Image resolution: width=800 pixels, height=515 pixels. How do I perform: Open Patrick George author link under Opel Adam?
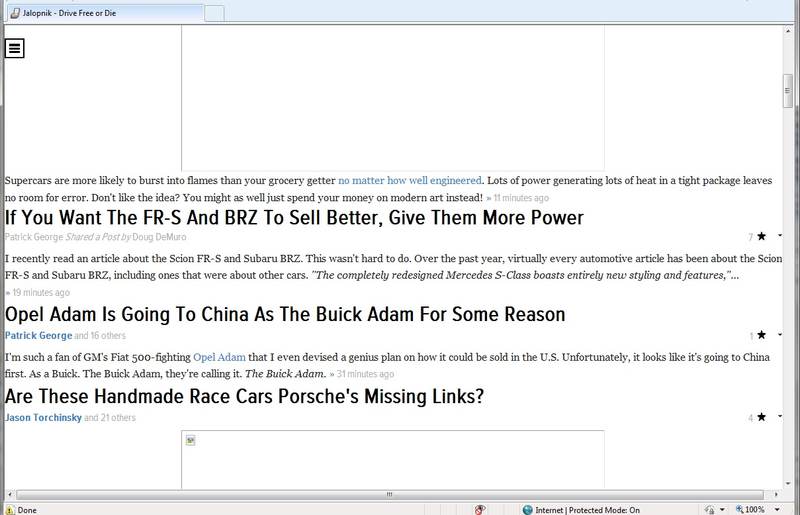pos(38,335)
